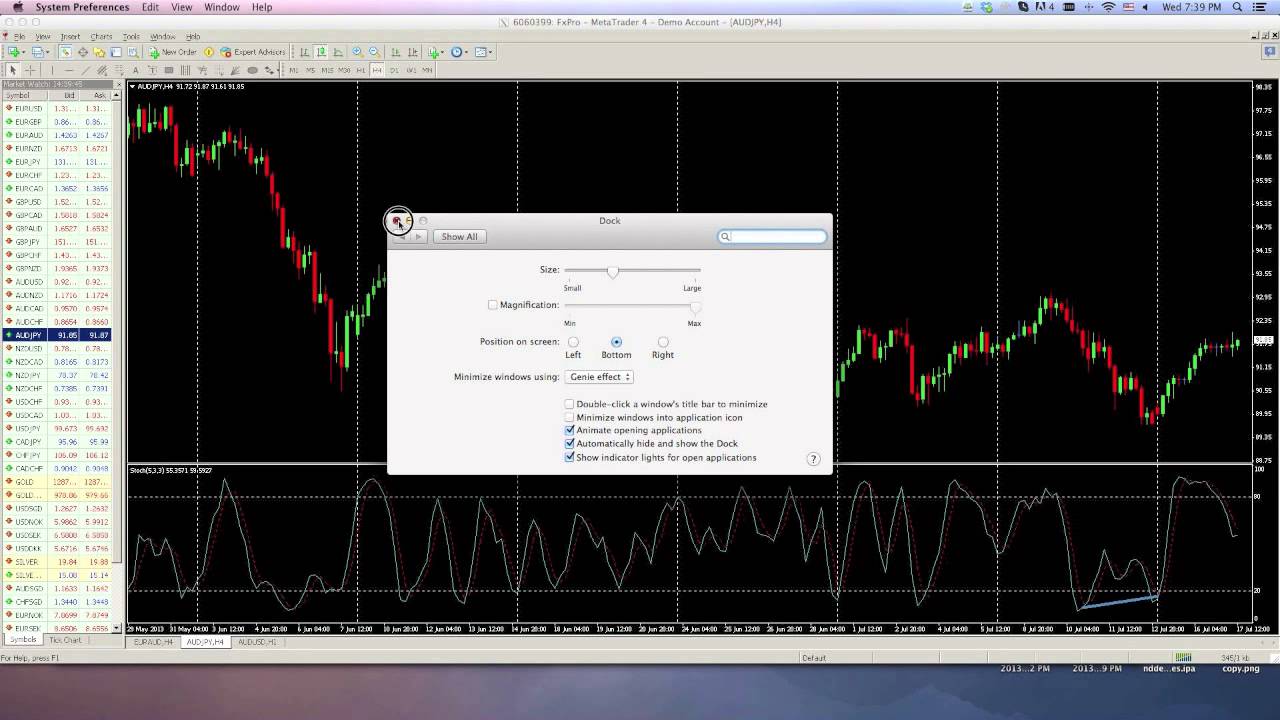1280x720 pixels.
Task: Open the Charts menu in MetaTrader
Action: 101,37
